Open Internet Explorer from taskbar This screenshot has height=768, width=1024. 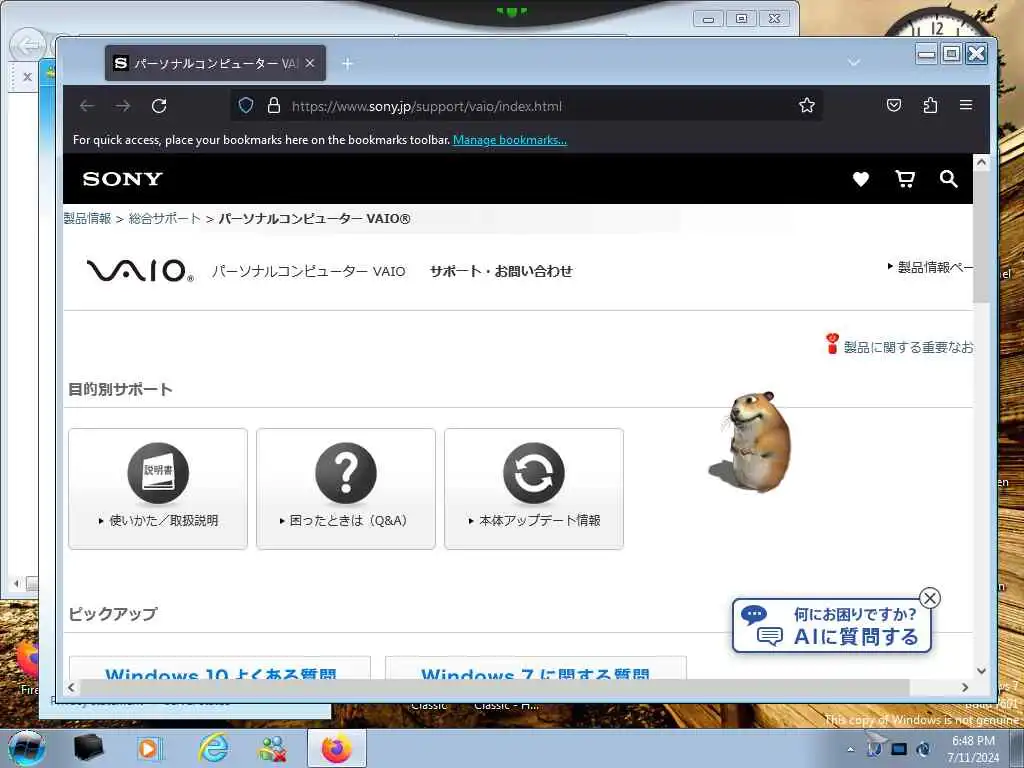(x=214, y=748)
